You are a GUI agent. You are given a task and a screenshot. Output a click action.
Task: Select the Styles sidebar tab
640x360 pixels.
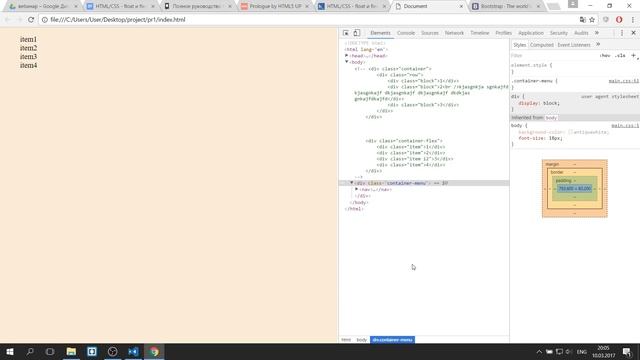pos(520,45)
